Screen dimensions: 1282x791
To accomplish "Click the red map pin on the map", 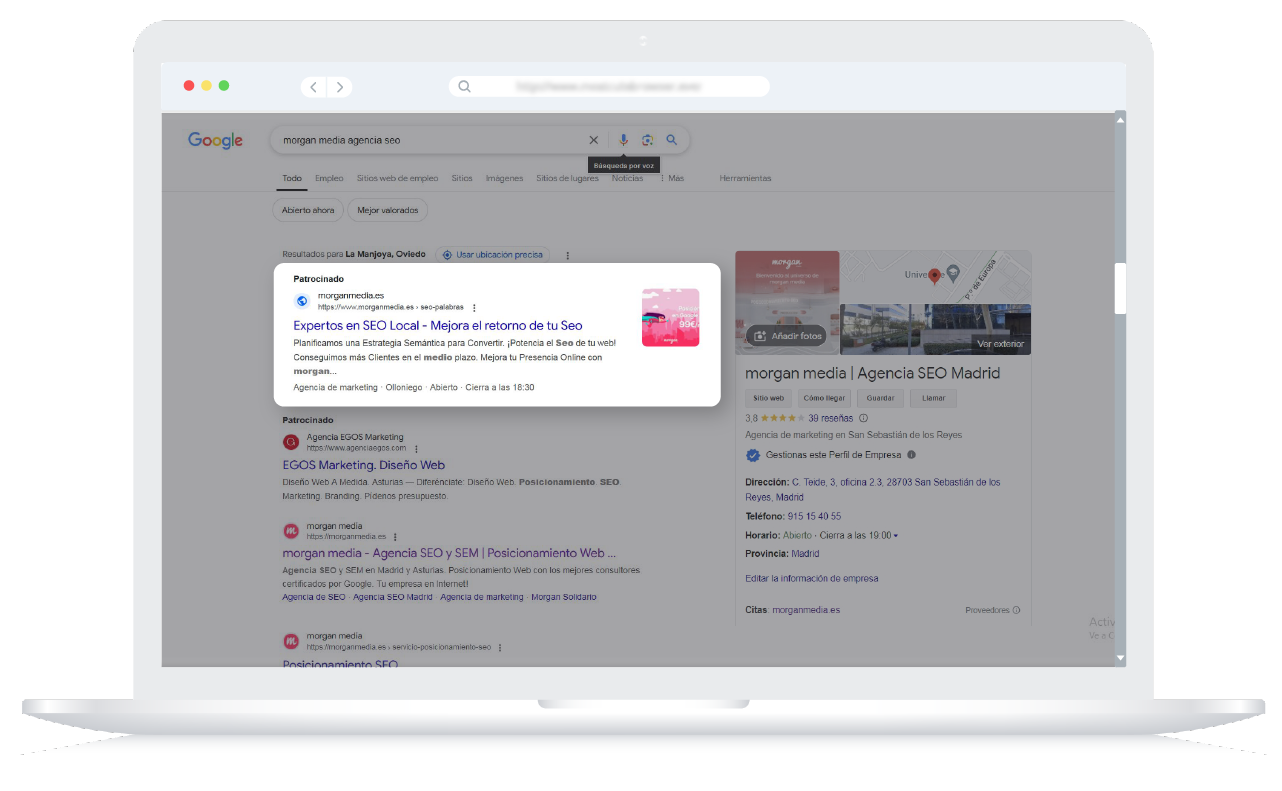I will click(935, 276).
